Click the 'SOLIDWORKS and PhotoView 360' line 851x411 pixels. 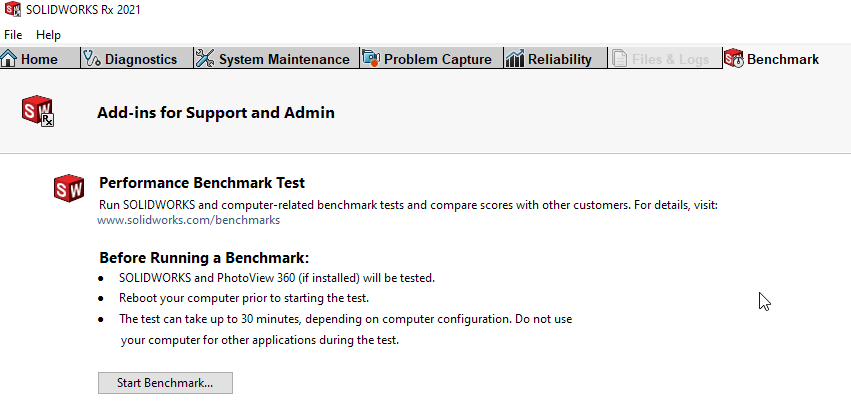click(x=277, y=278)
